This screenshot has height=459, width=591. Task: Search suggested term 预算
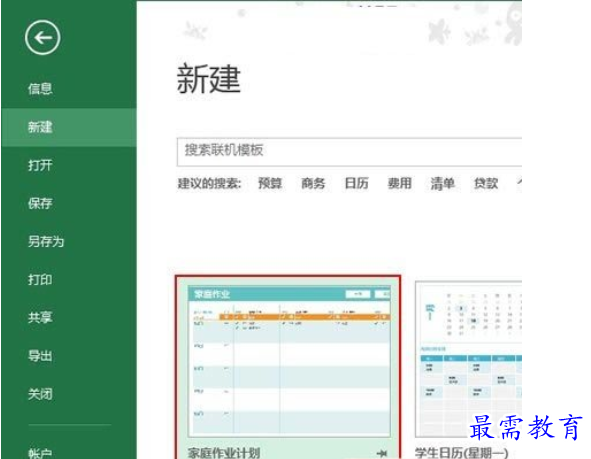point(270,184)
